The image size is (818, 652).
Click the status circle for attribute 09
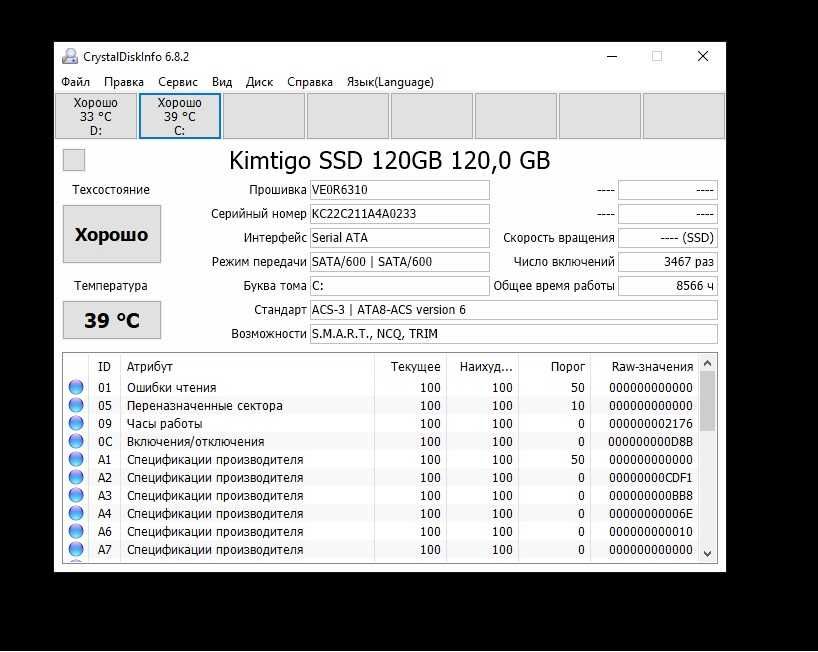click(x=76, y=423)
